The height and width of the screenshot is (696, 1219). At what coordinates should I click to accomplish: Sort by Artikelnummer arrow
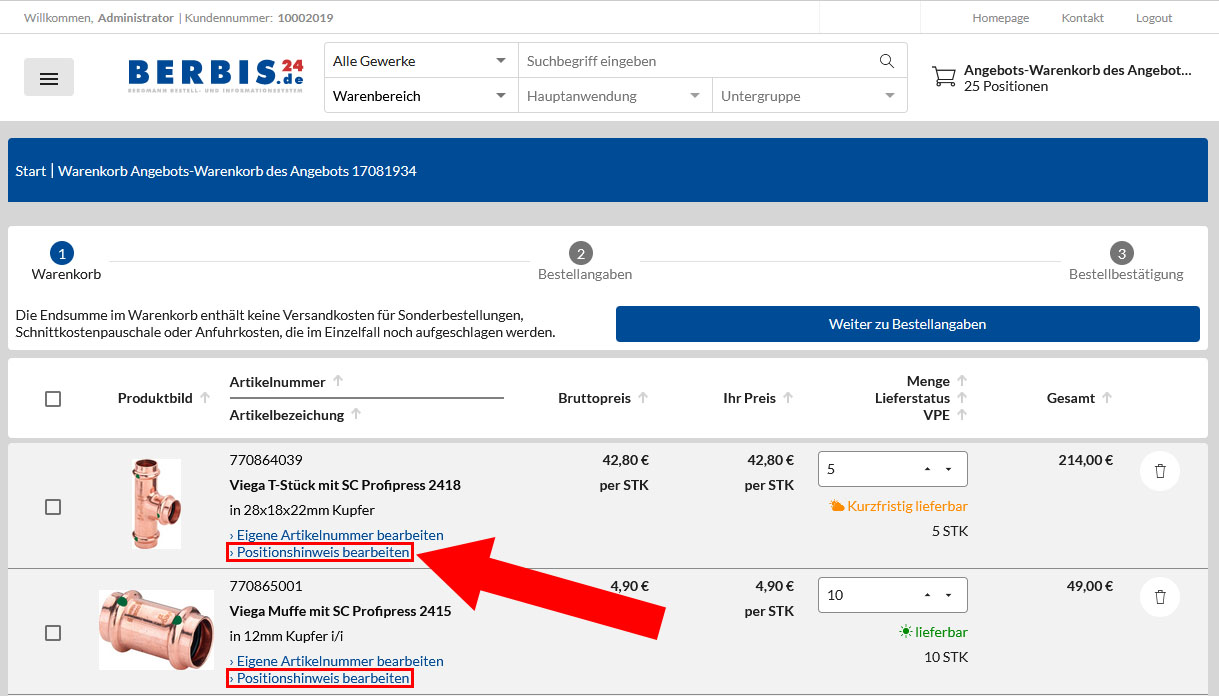[x=338, y=381]
